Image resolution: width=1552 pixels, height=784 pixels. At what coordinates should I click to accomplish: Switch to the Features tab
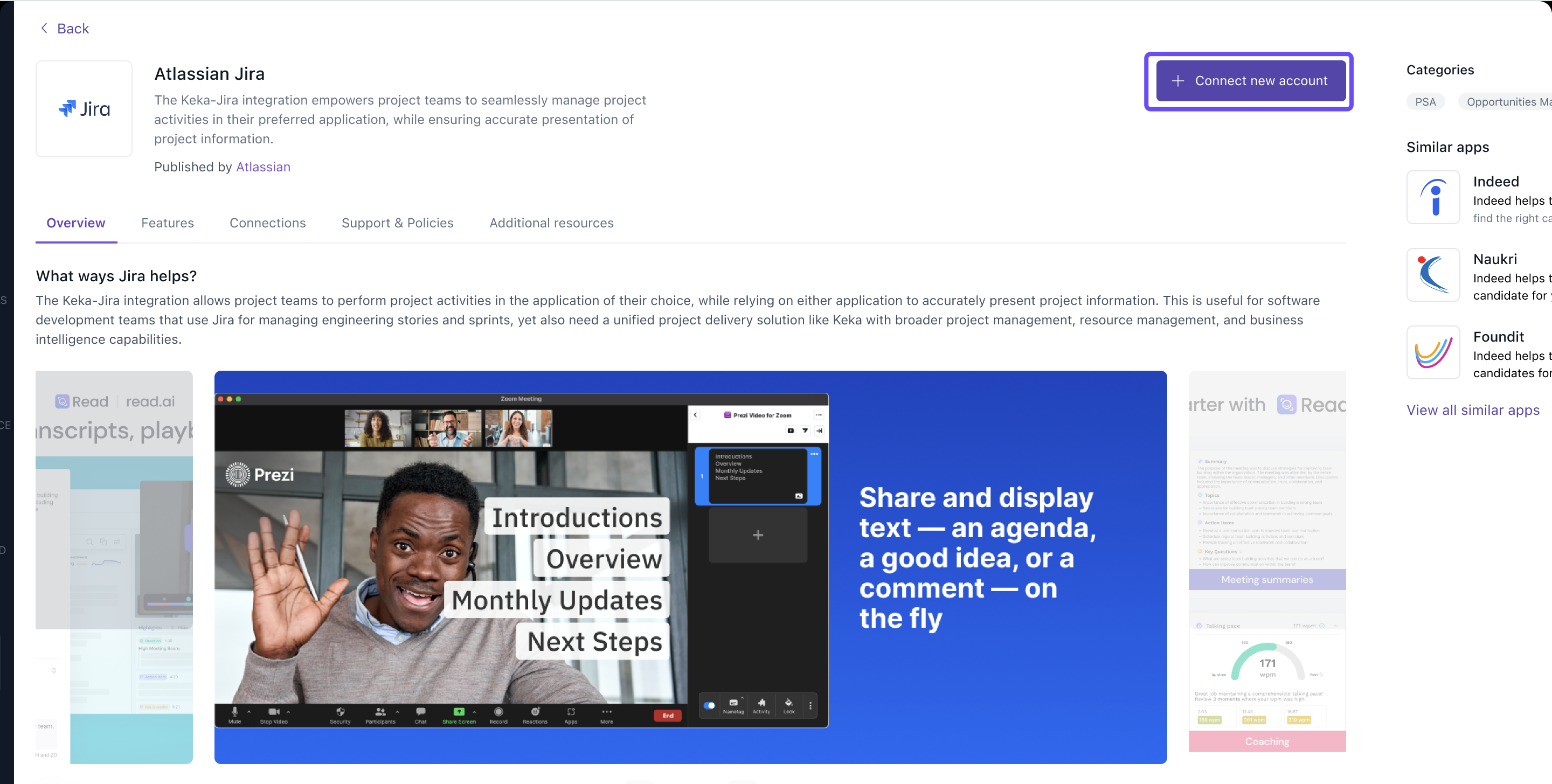point(167,223)
